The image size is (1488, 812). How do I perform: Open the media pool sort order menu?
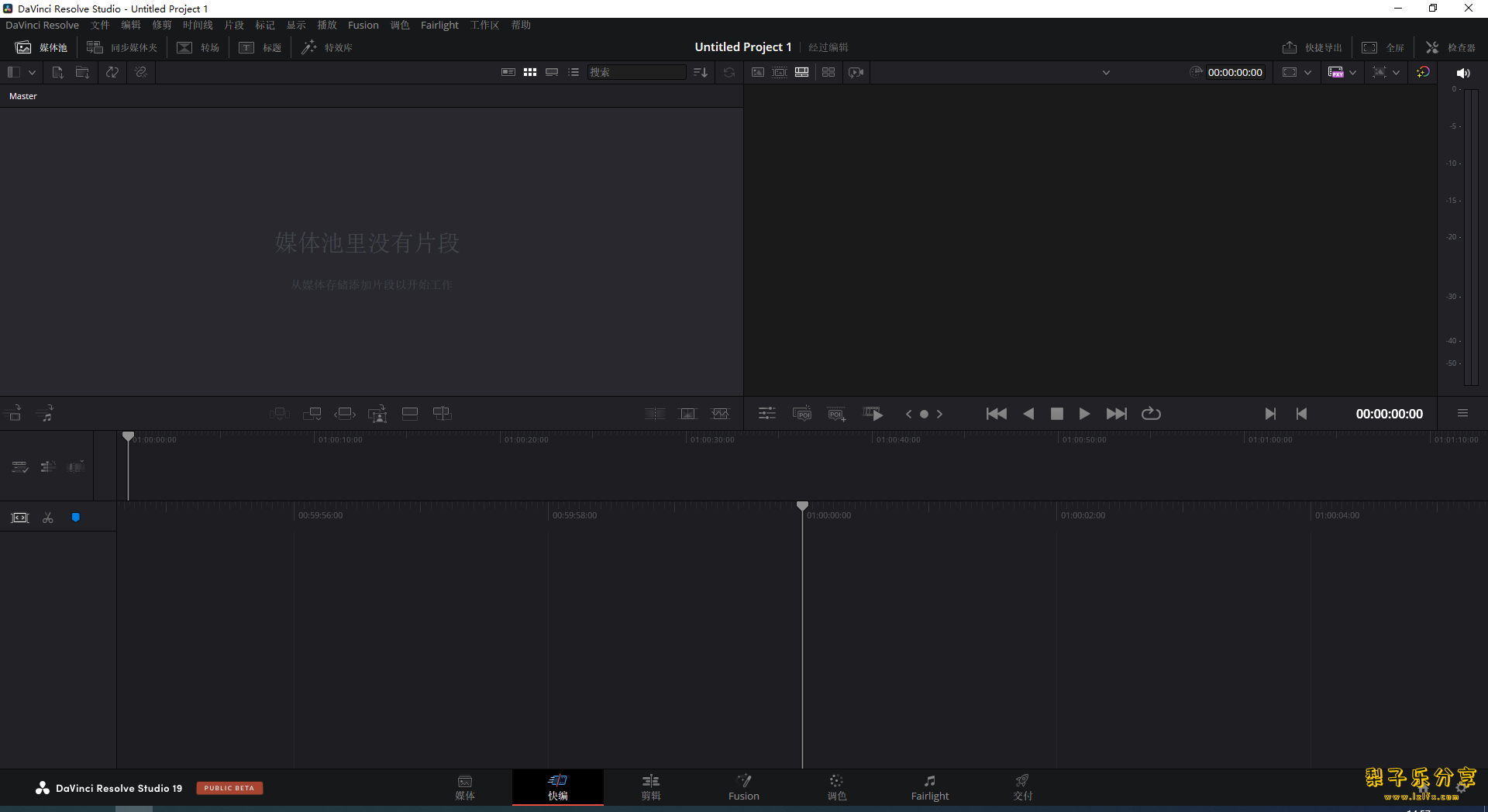[x=701, y=72]
